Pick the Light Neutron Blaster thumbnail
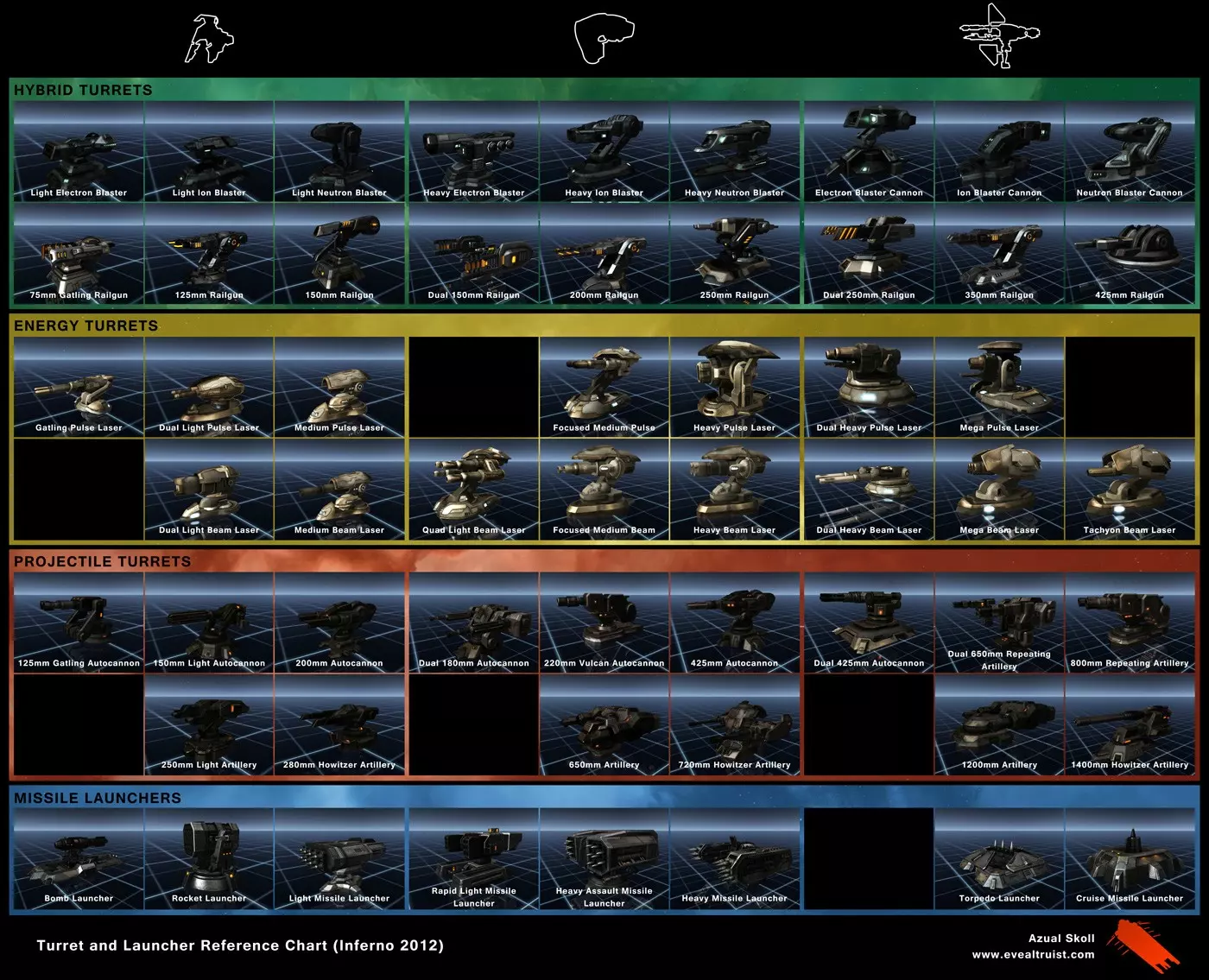1209x980 pixels. pyautogui.click(x=339, y=151)
